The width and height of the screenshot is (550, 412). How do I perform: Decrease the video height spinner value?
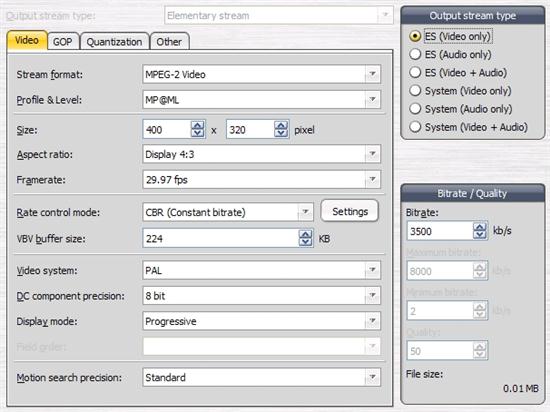point(281,133)
